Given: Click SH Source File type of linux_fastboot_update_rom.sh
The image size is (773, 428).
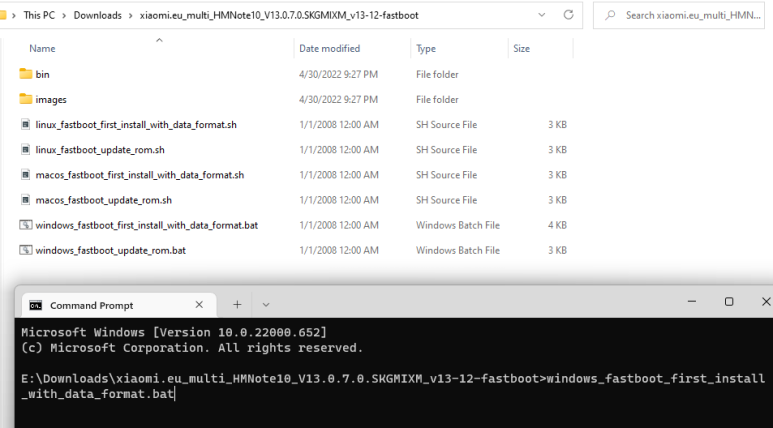Looking at the screenshot, I should coord(446,150).
